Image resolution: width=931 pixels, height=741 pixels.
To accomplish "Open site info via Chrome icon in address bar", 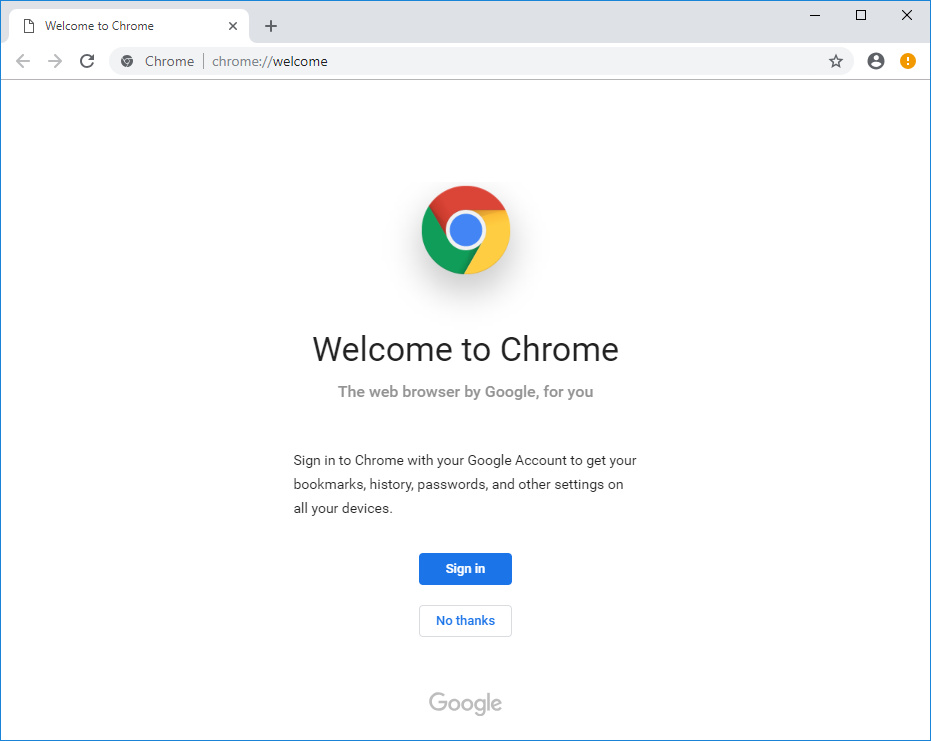I will [127, 61].
